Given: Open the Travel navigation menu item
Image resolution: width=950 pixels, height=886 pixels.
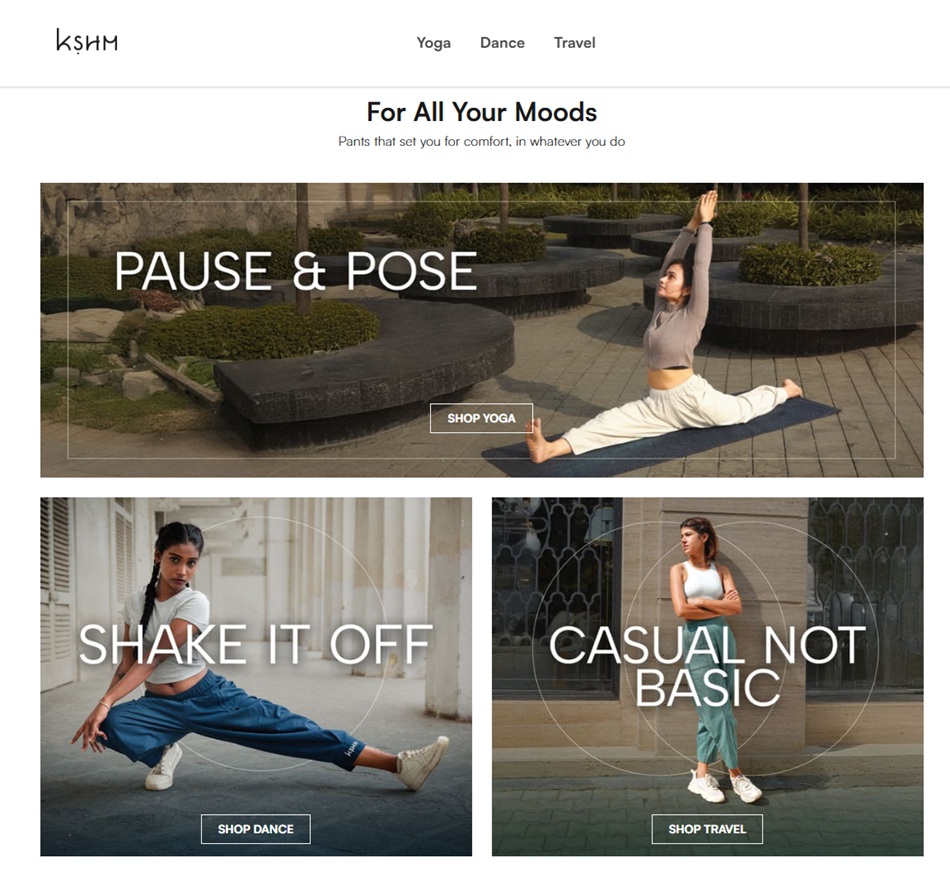Looking at the screenshot, I should pos(574,43).
